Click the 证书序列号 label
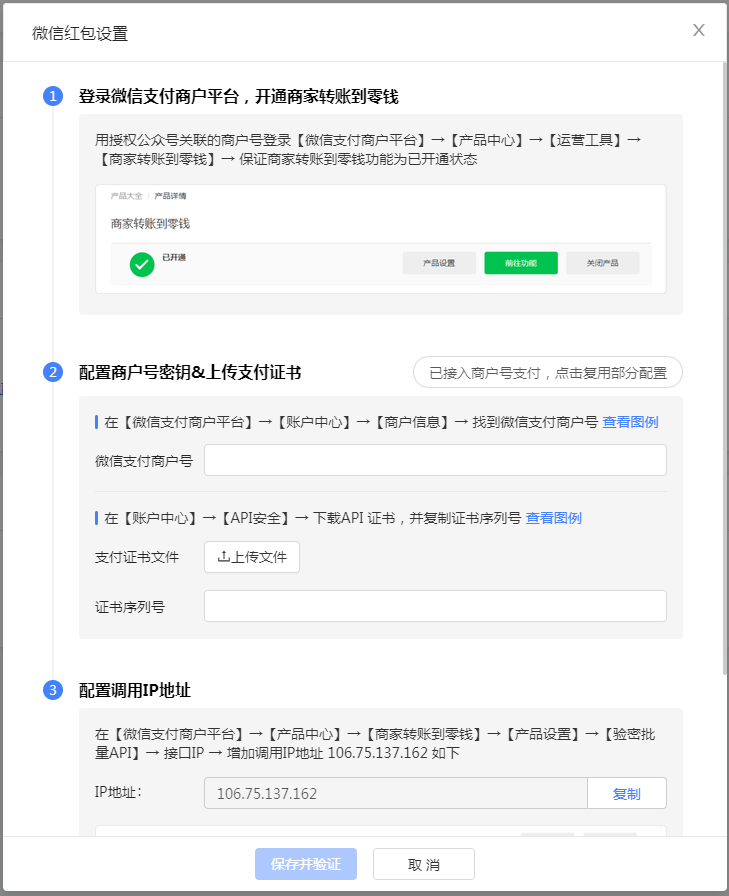The width and height of the screenshot is (729, 896). [x=130, y=607]
